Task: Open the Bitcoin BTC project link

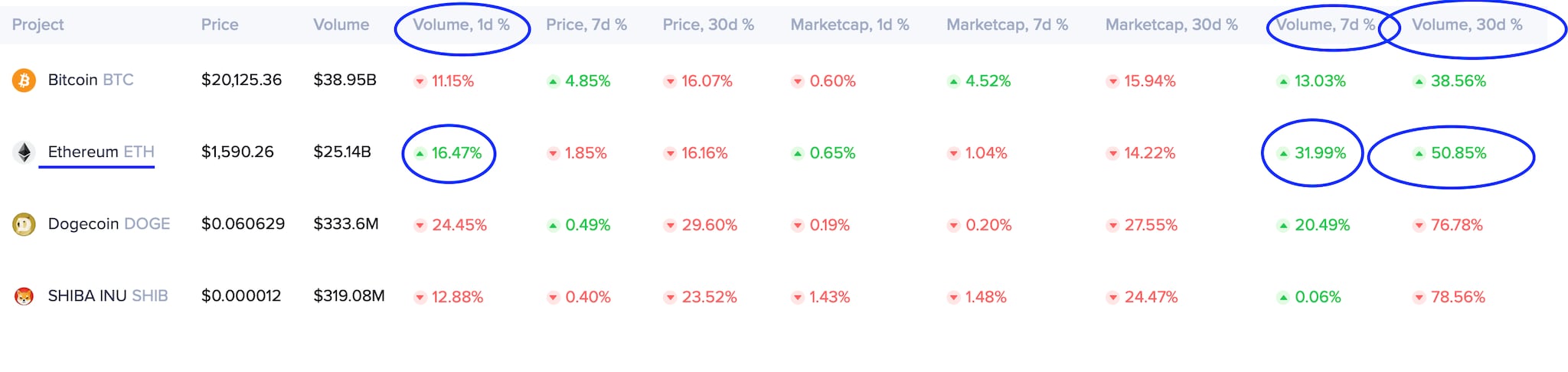Action: (x=90, y=80)
